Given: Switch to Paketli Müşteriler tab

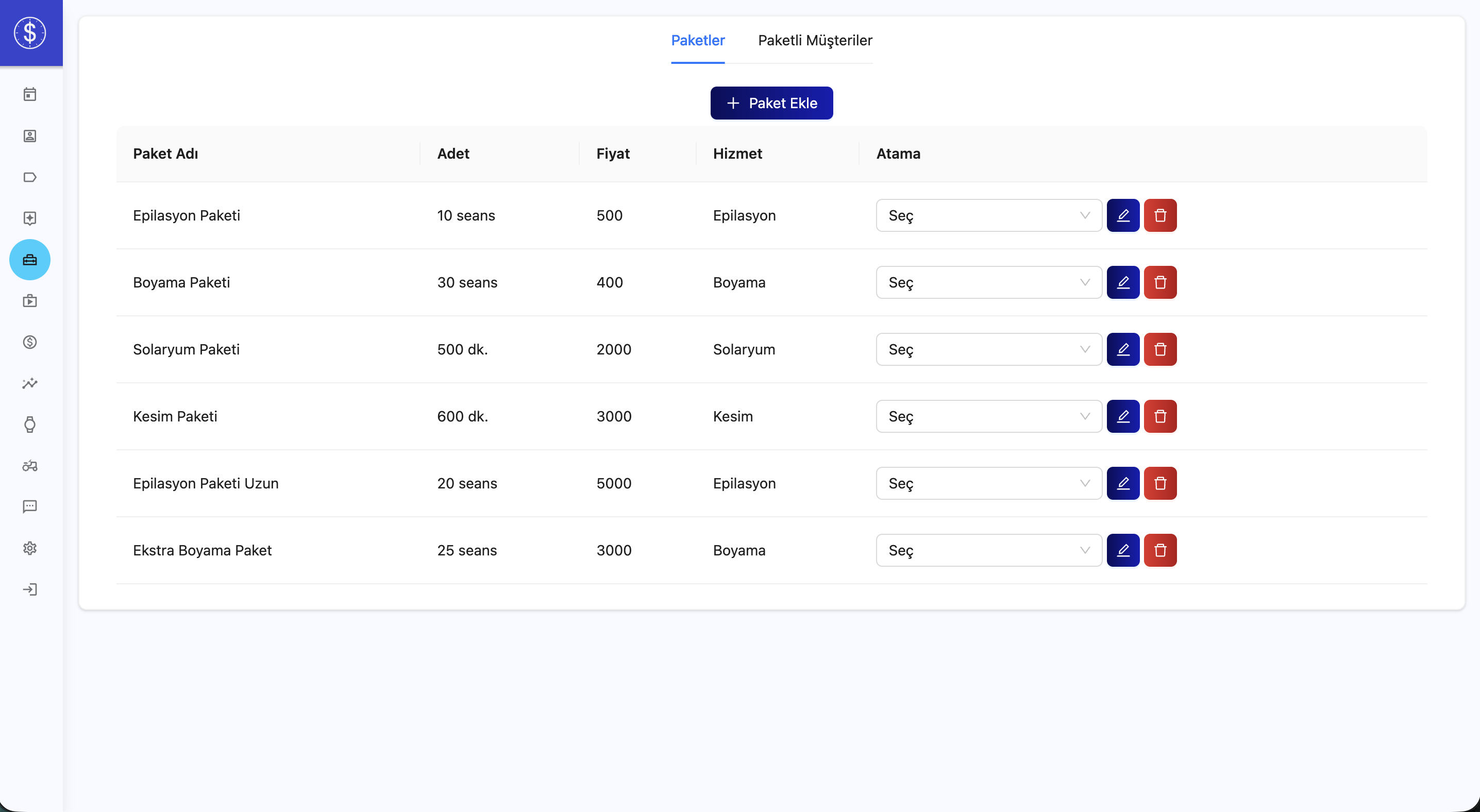Looking at the screenshot, I should 815,40.
